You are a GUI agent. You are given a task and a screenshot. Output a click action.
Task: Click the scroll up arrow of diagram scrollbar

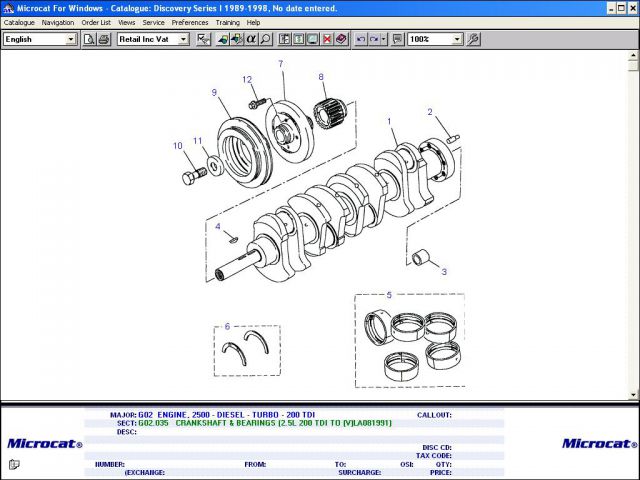633,55
